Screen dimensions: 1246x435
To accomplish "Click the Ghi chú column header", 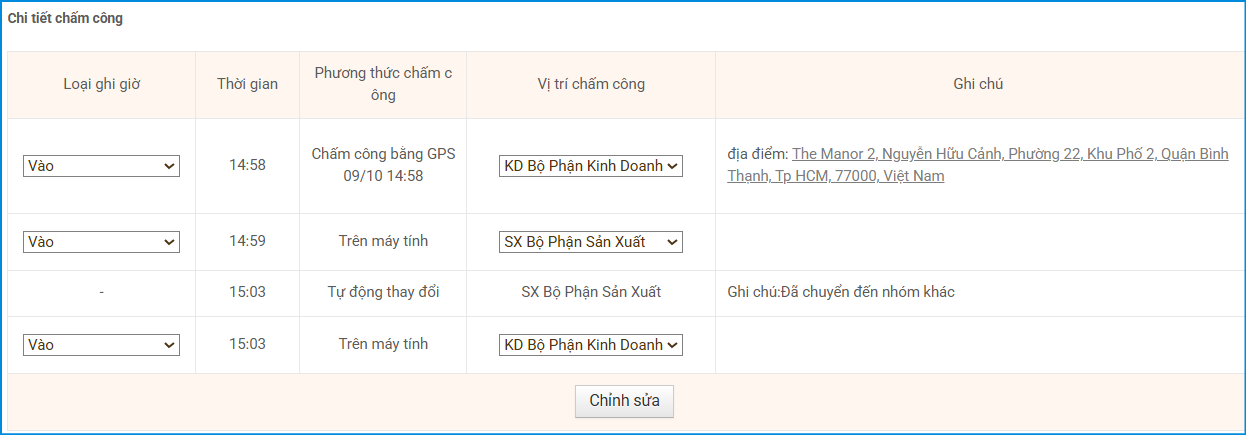I will pyautogui.click(x=978, y=84).
